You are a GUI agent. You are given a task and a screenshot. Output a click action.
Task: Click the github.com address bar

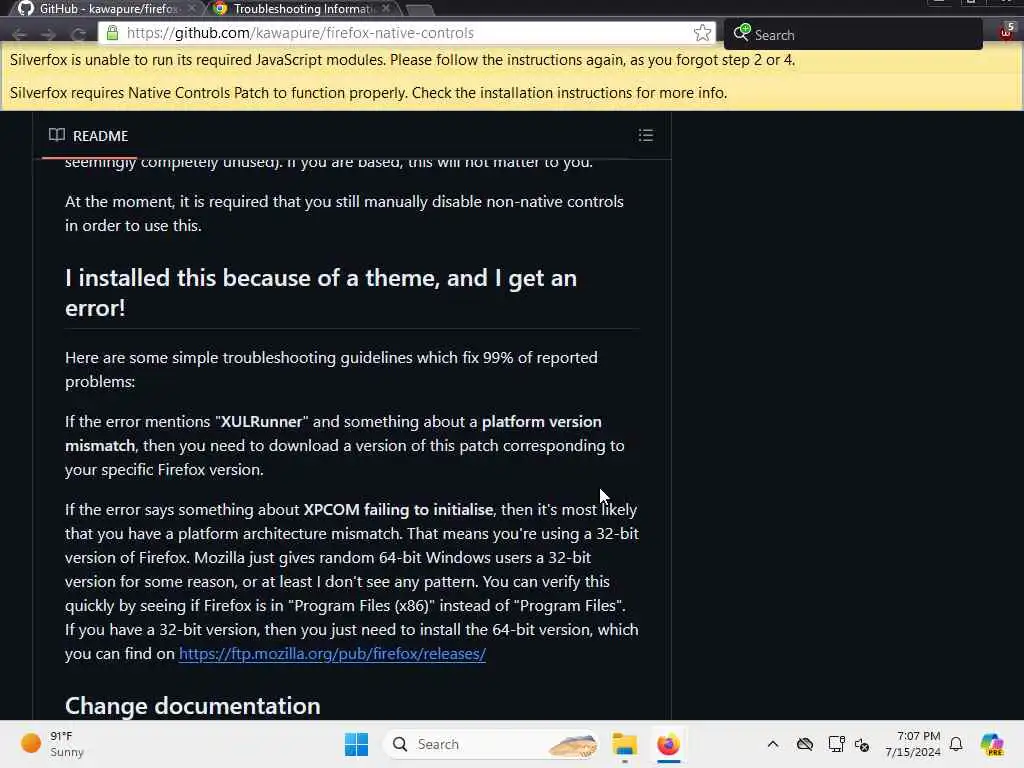(405, 33)
